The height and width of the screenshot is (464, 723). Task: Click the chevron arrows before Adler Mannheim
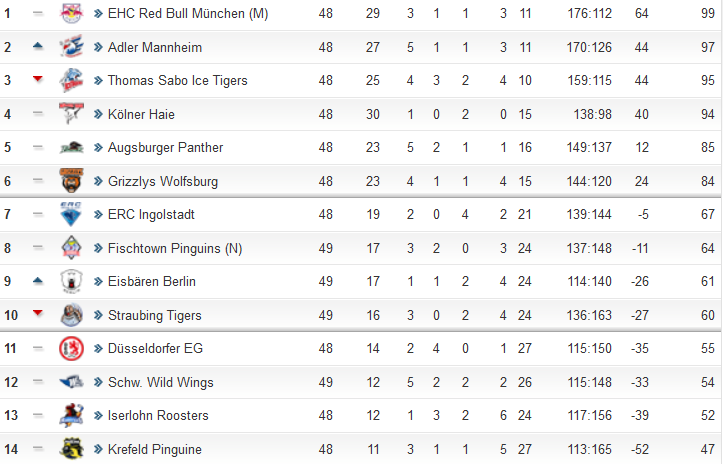click(98, 47)
